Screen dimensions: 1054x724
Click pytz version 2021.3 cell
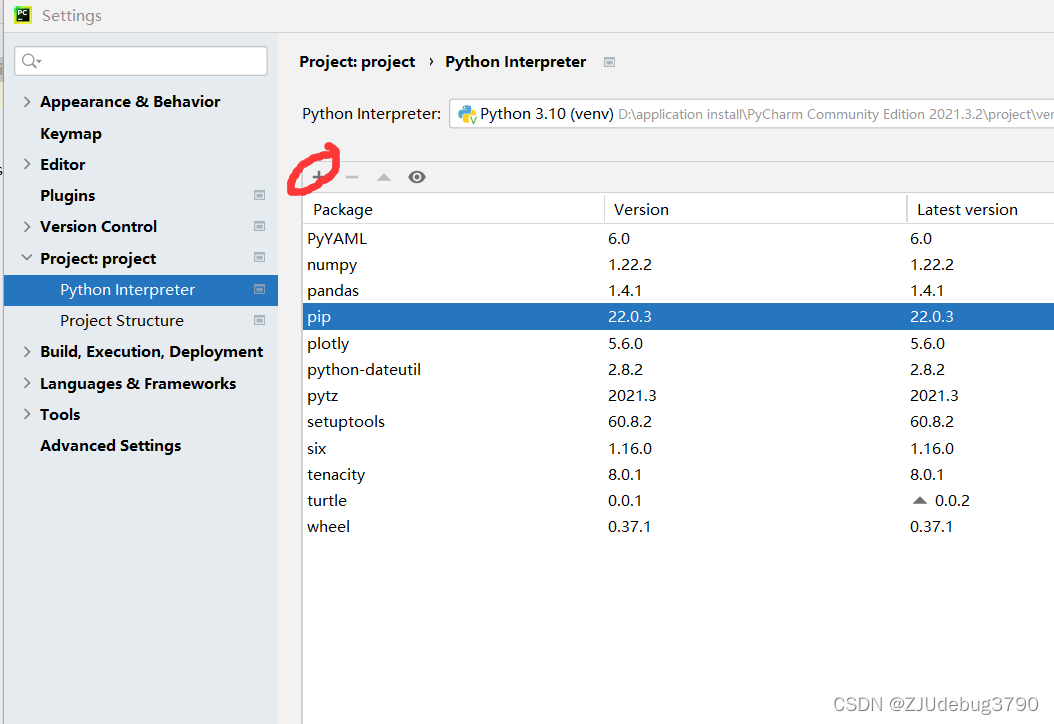[x=632, y=396]
